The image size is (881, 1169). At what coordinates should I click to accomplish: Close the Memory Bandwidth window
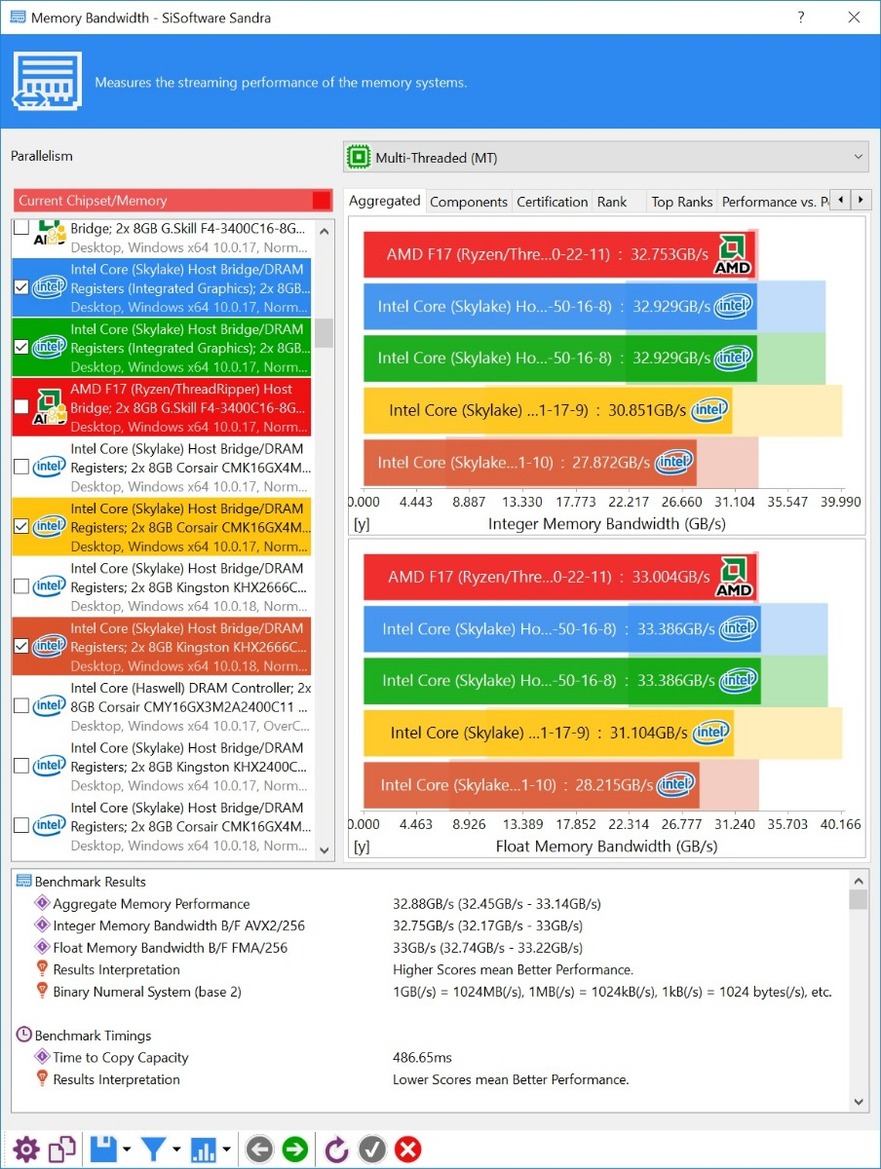point(854,17)
